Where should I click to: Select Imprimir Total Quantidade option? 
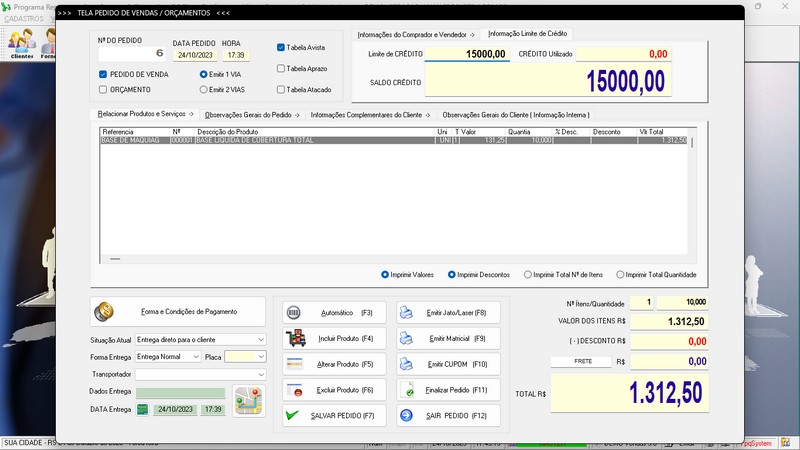click(x=621, y=274)
